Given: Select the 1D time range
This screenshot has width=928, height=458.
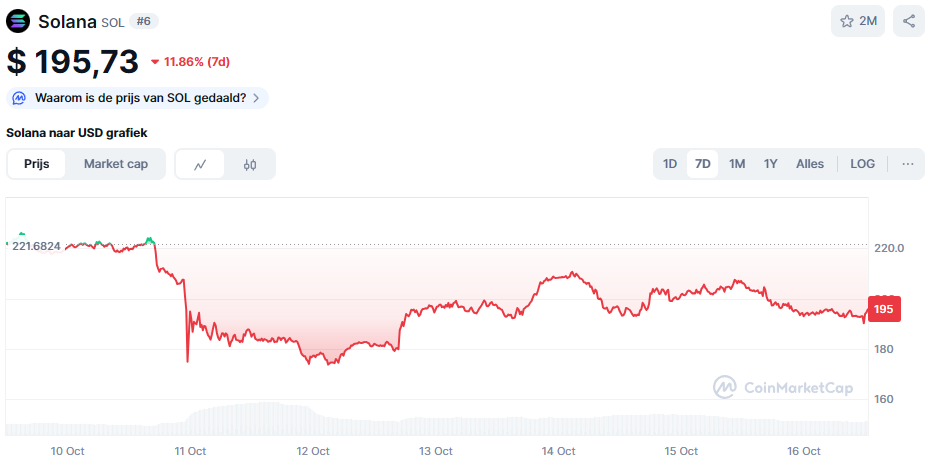Looking at the screenshot, I should point(670,164).
